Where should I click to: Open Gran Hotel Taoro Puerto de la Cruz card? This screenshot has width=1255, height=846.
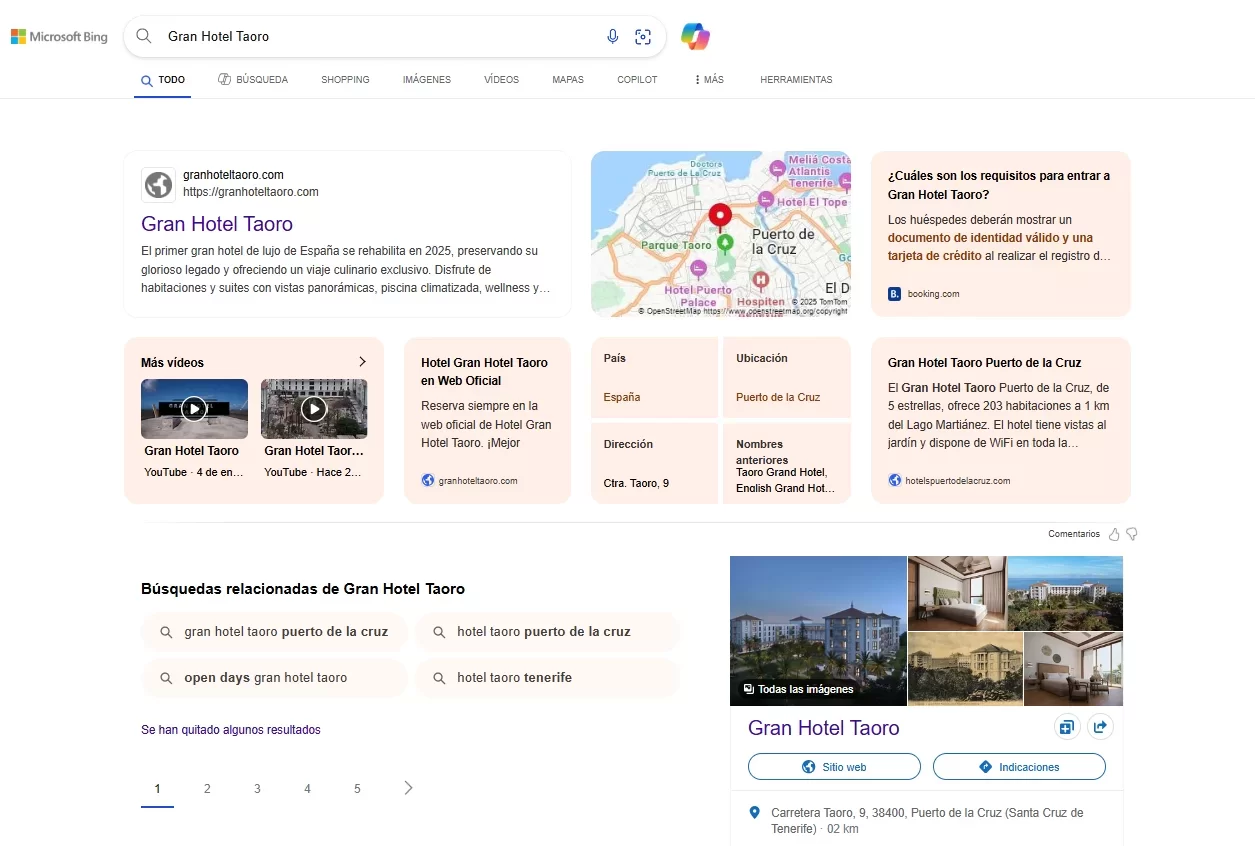click(x=1000, y=420)
